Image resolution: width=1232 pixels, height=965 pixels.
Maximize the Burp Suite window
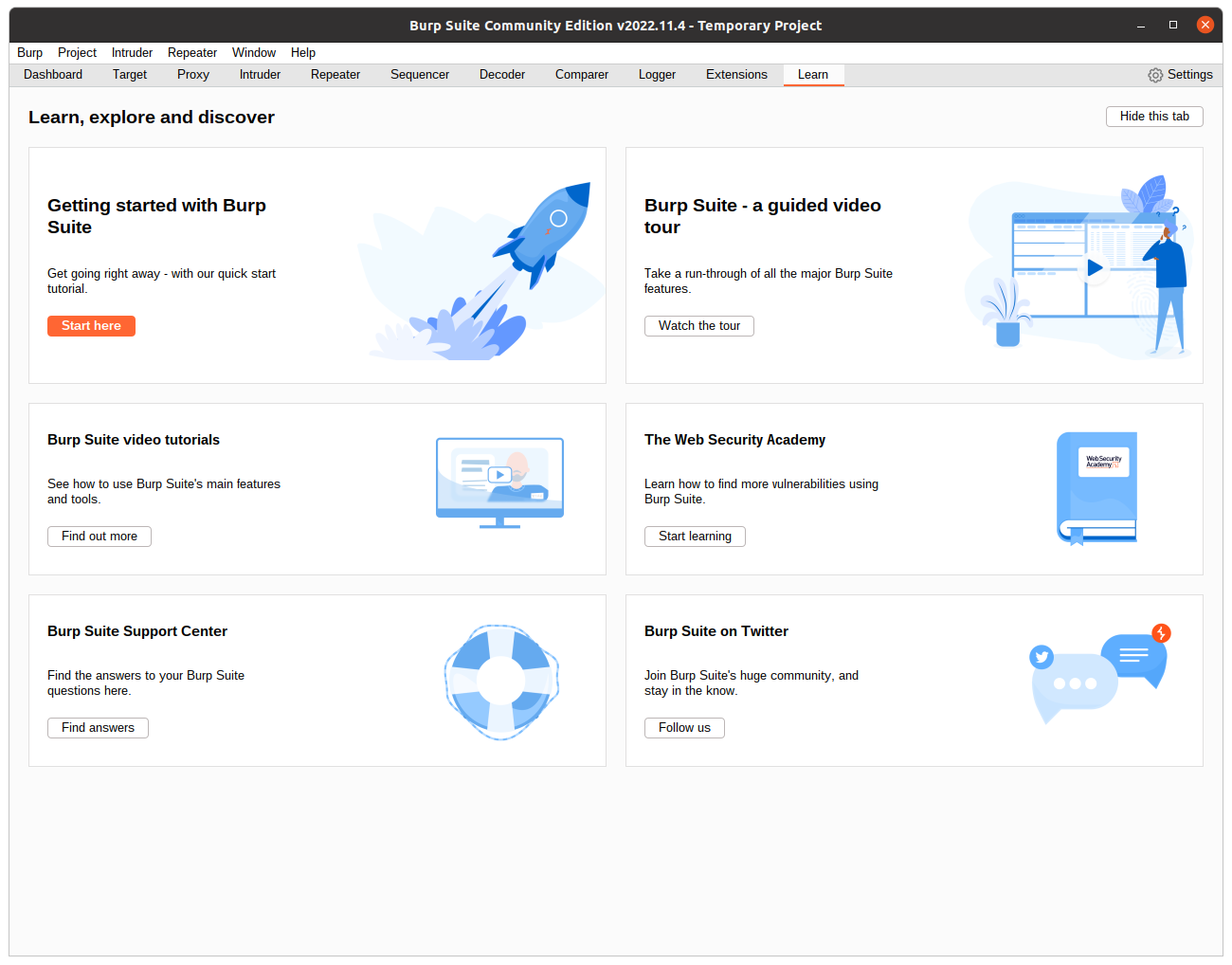pyautogui.click(x=1173, y=26)
